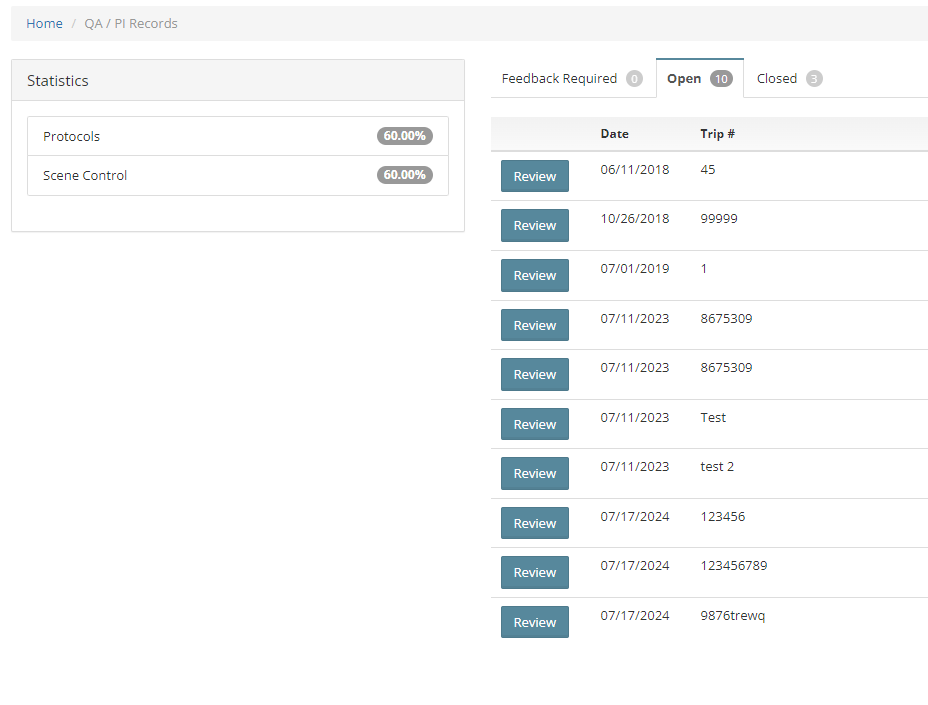This screenshot has height=705, width=928.
Task: Click the Date column header
Action: pyautogui.click(x=614, y=134)
